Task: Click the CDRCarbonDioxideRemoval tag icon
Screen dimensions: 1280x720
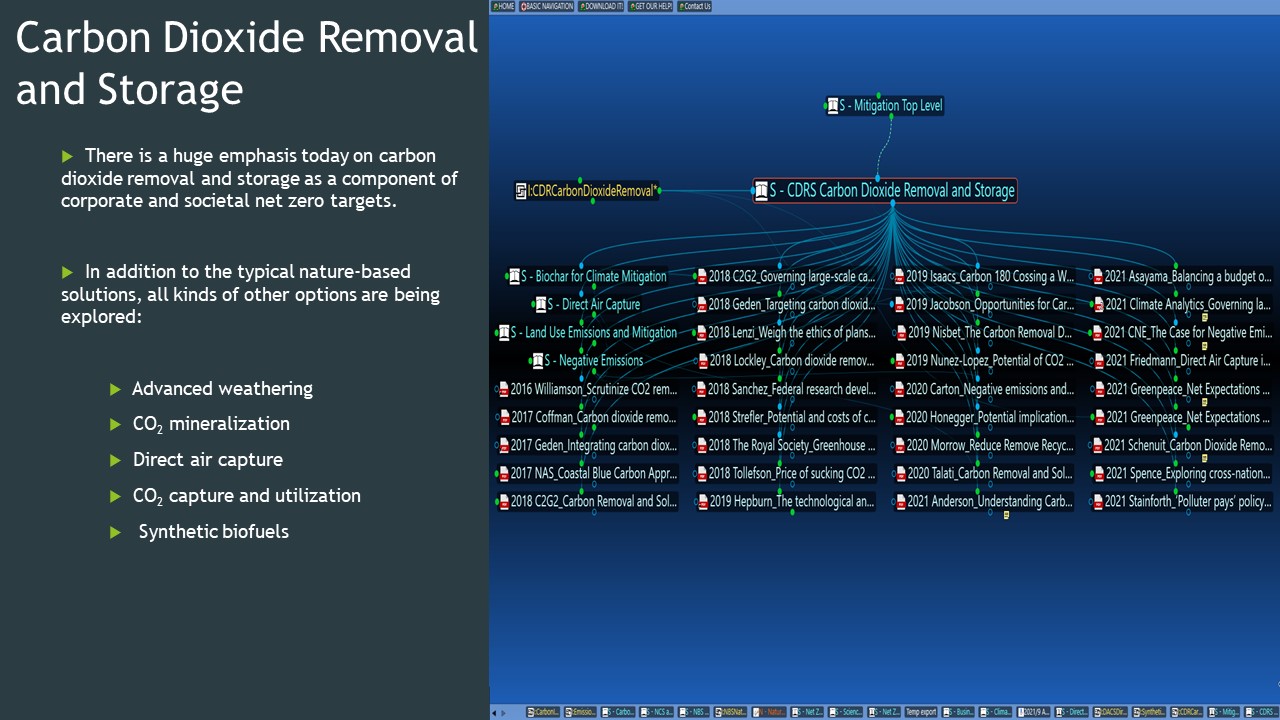Action: (x=521, y=190)
